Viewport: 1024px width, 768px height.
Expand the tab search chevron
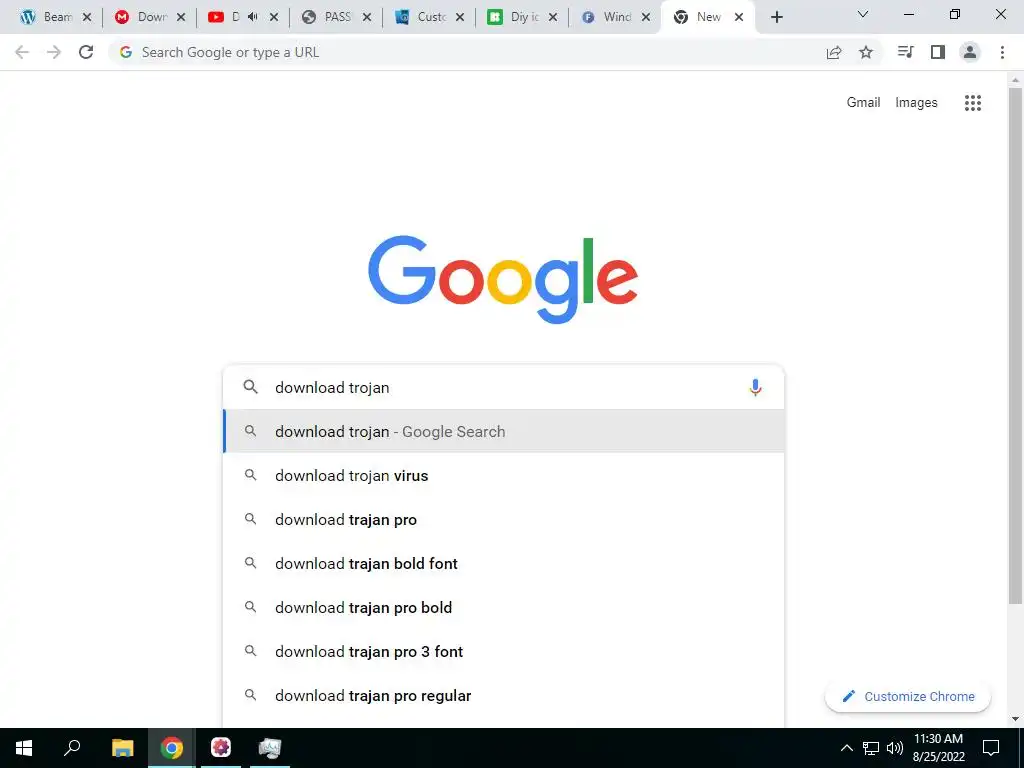pos(863,14)
